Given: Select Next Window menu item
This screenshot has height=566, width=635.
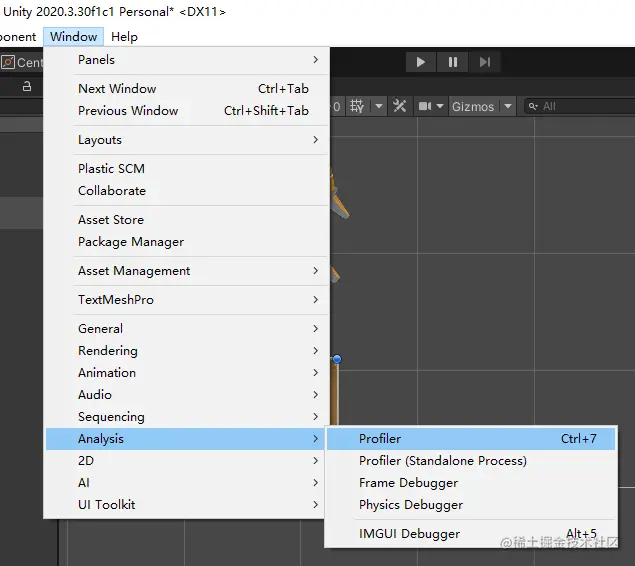Looking at the screenshot, I should (x=186, y=89).
